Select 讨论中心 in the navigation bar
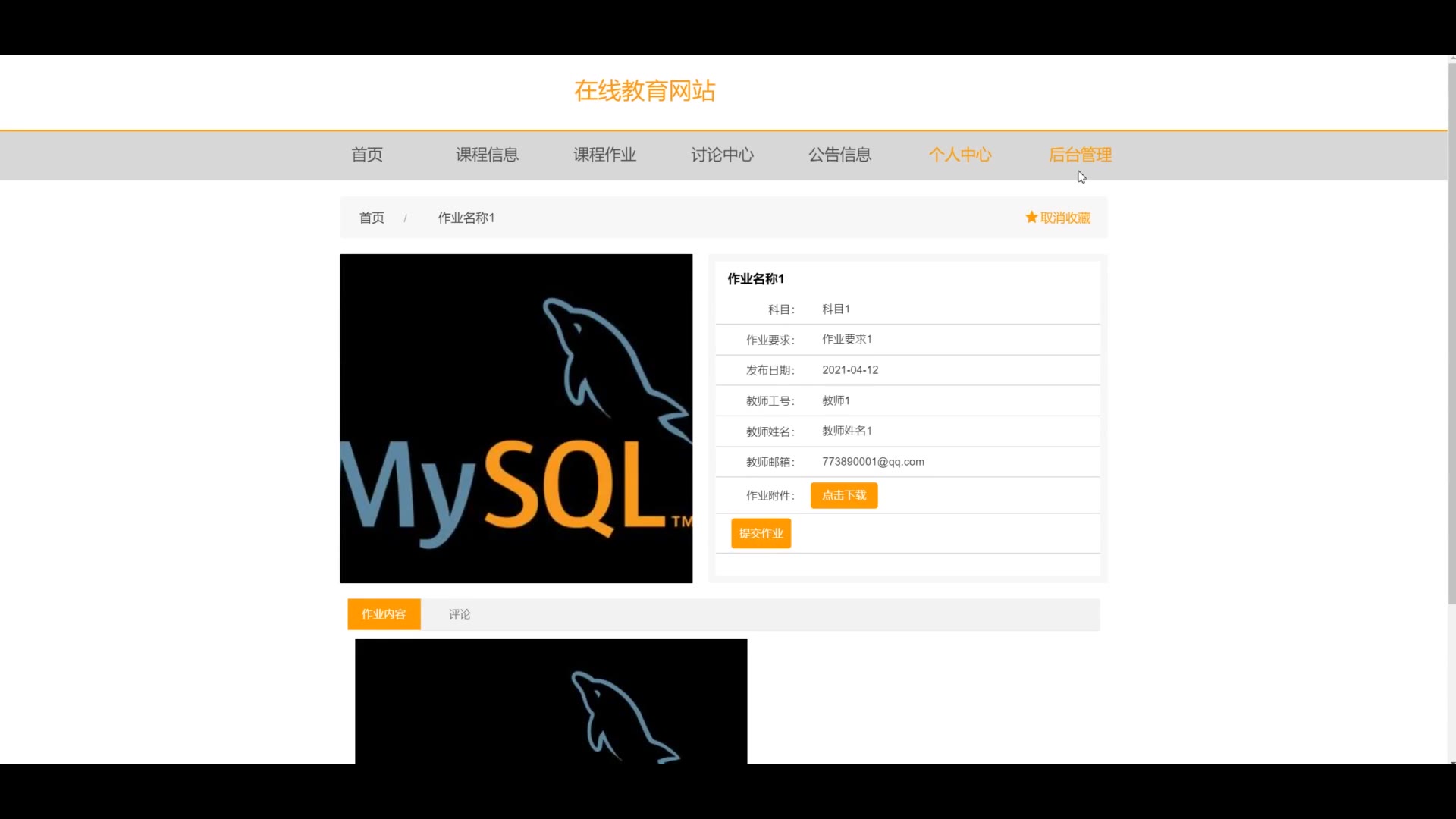Screen dimensions: 1456x819 pos(722,155)
